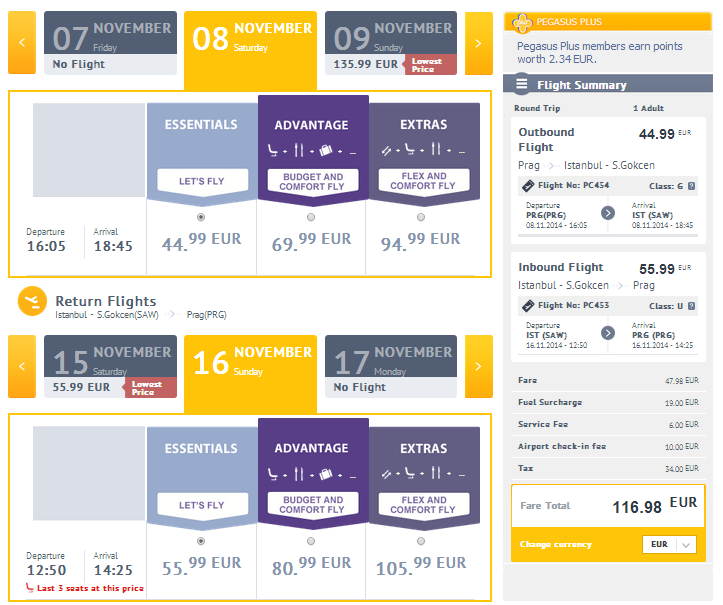The height and width of the screenshot is (605, 723).
Task: Go to next outbound dates arrow
Action: click(x=479, y=43)
